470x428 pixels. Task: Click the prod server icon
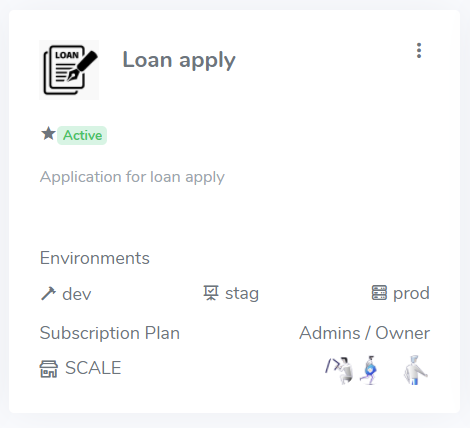coord(379,293)
